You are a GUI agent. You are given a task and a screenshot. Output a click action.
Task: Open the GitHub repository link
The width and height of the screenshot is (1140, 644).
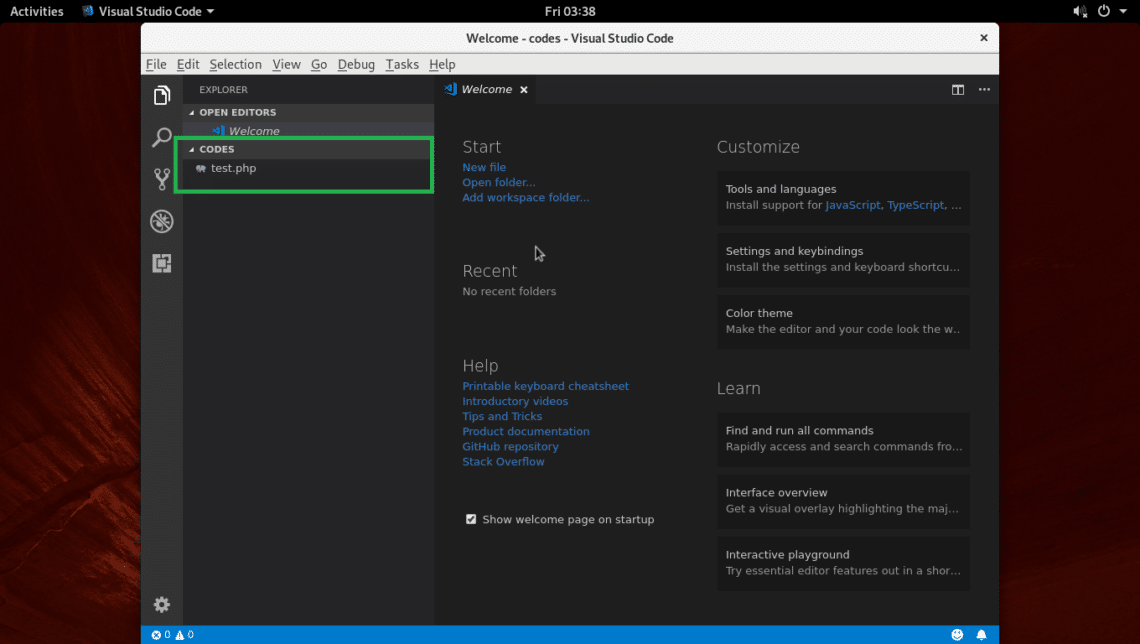click(510, 446)
